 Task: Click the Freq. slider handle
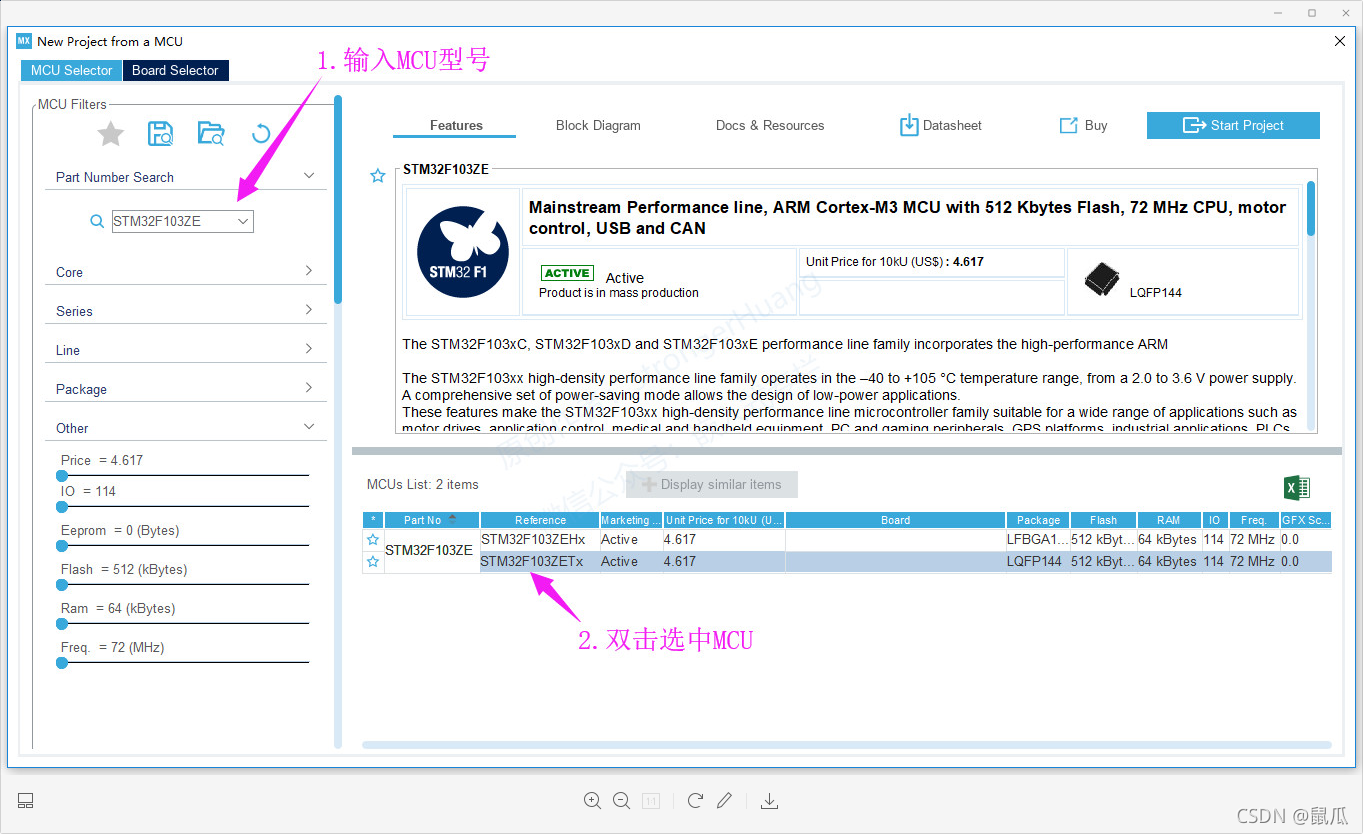(62, 663)
